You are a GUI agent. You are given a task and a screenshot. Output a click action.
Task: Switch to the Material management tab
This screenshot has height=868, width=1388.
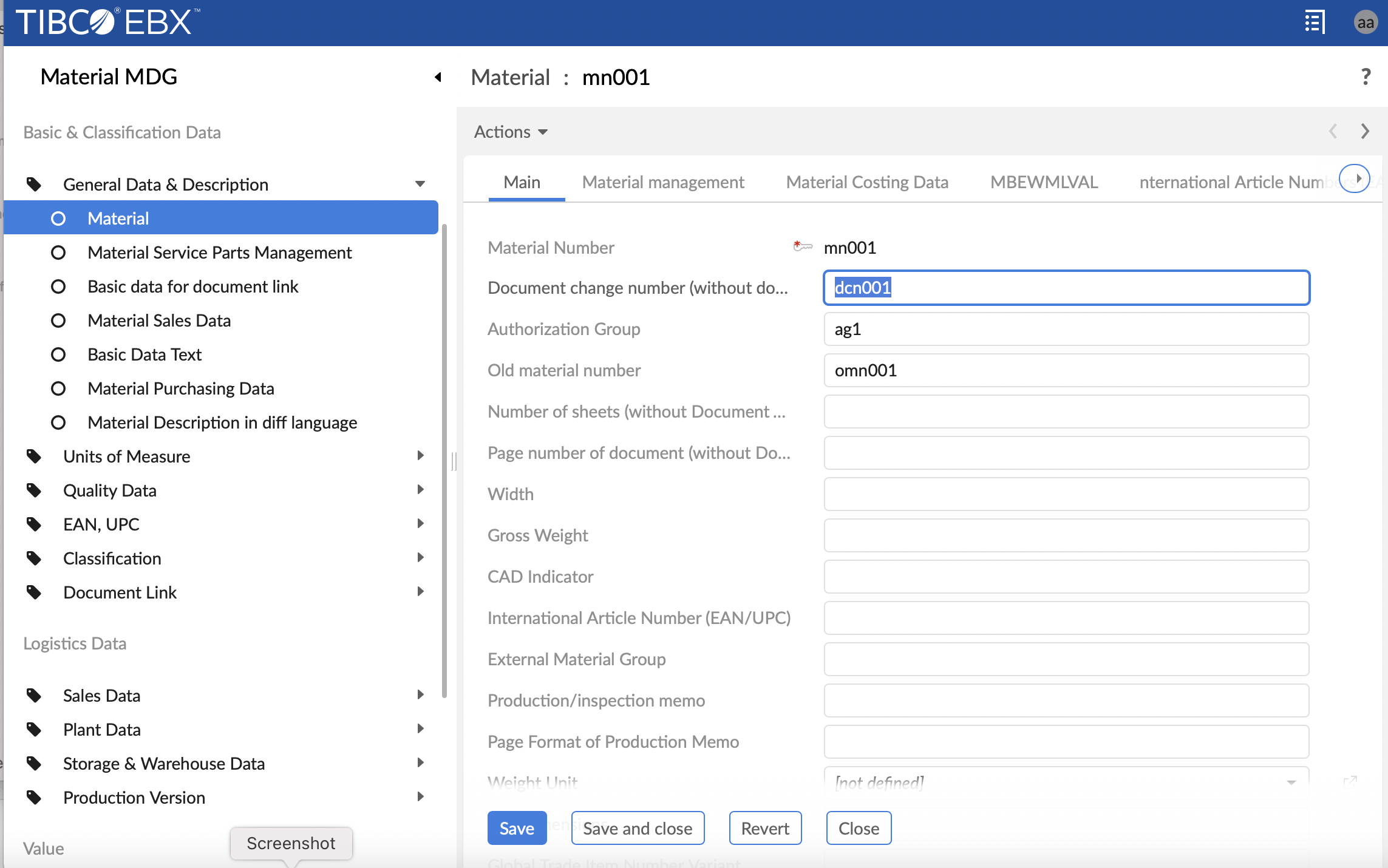[663, 182]
